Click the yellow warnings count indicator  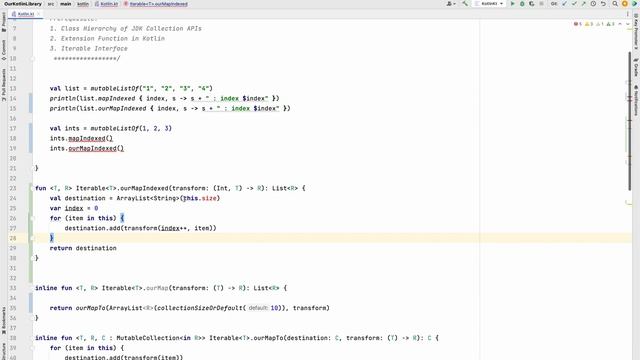click(589, 24)
